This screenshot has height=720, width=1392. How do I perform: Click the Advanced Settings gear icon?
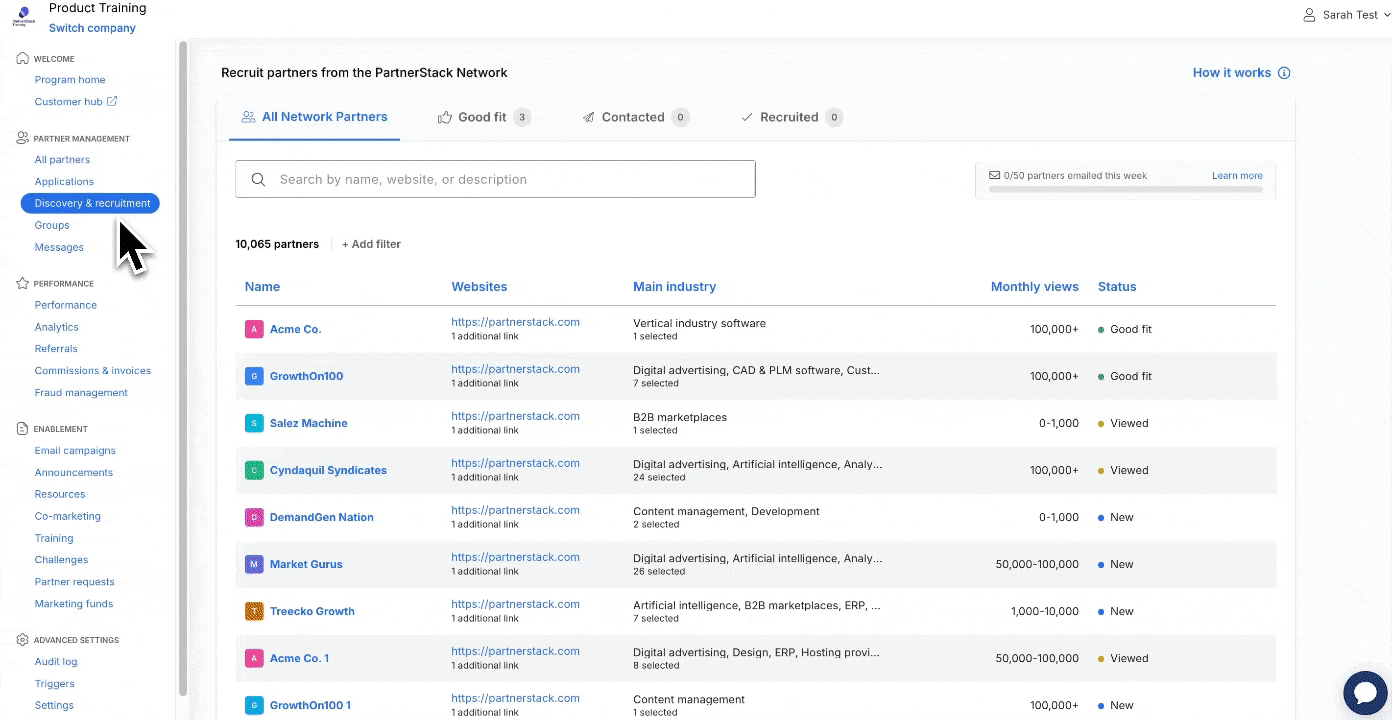tap(22, 639)
